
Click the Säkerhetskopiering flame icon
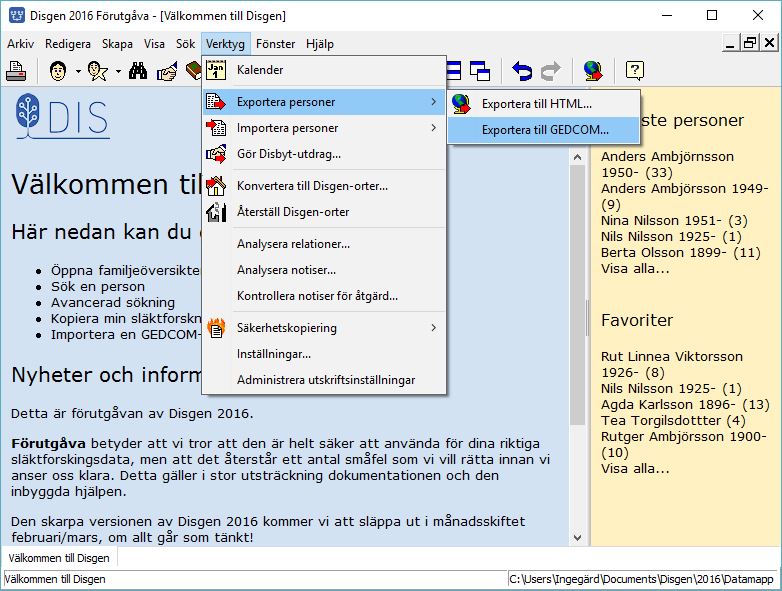tap(216, 328)
